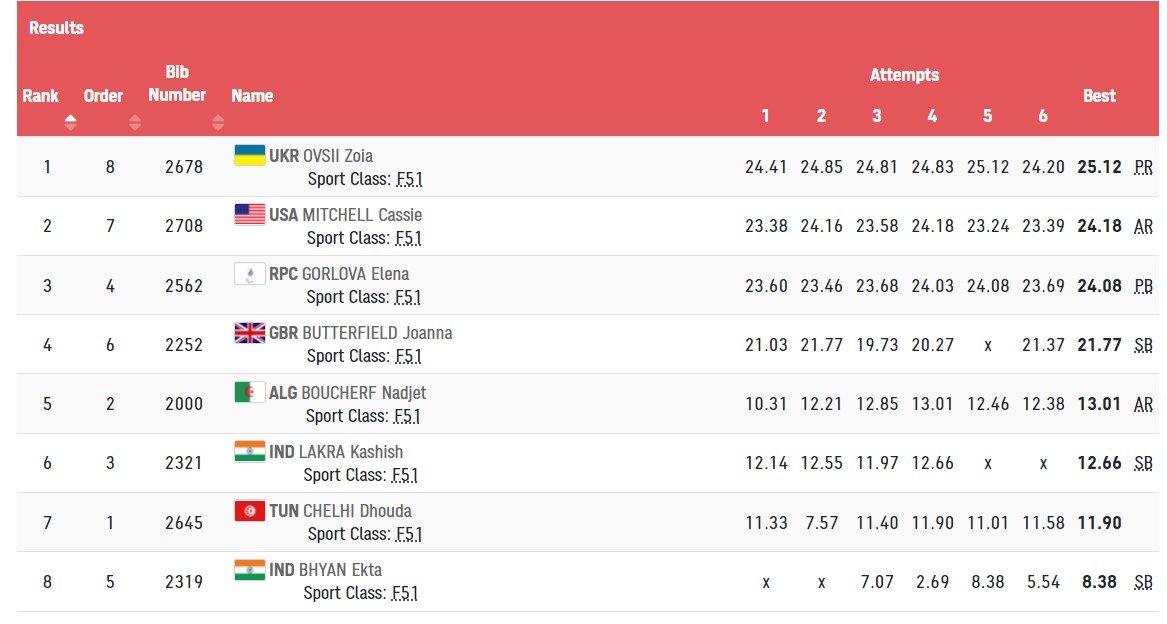Click the Algeria flag icon
Image resolution: width=1167 pixels, height=624 pixels.
249,392
